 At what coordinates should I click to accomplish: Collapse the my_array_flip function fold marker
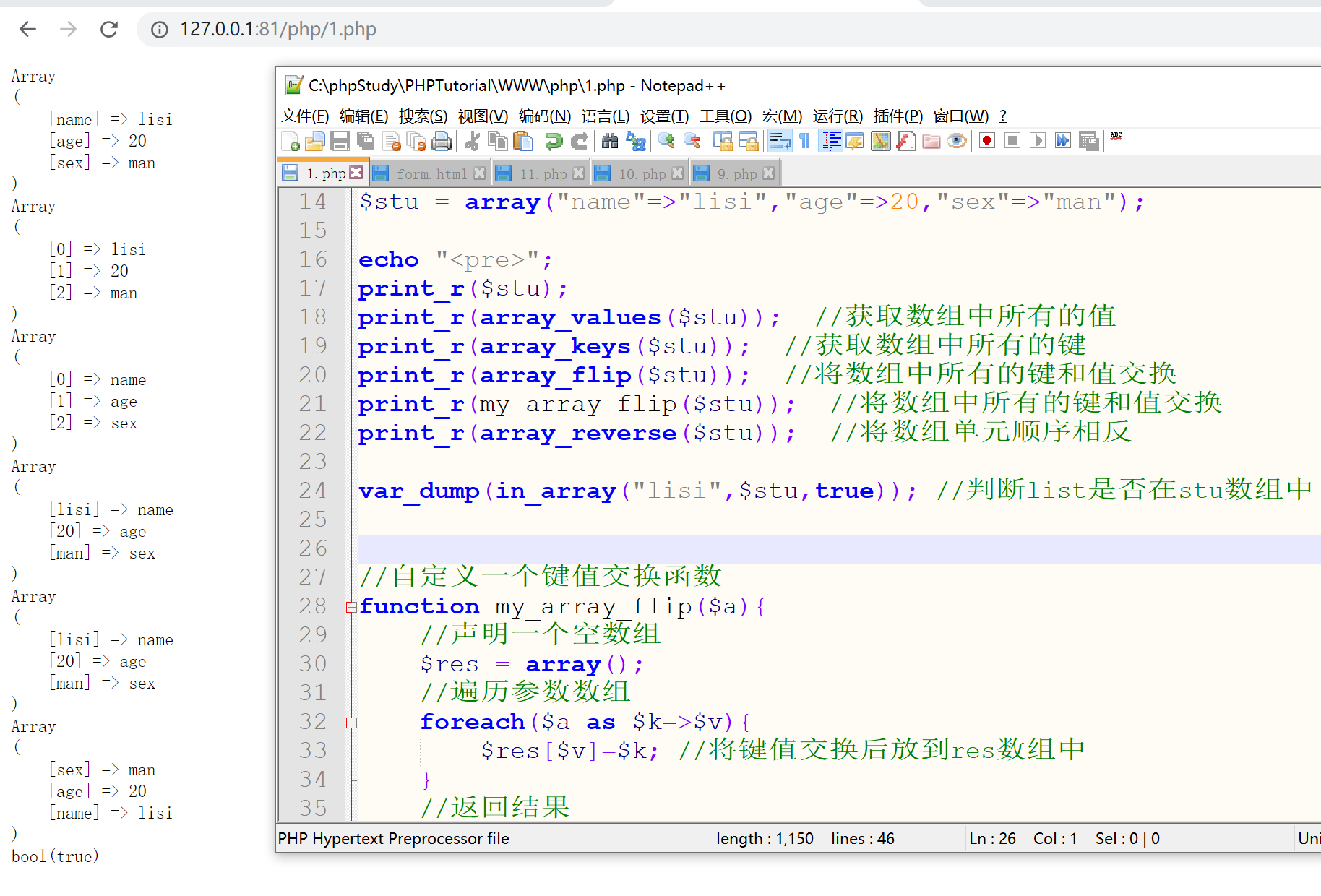pyautogui.click(x=351, y=607)
